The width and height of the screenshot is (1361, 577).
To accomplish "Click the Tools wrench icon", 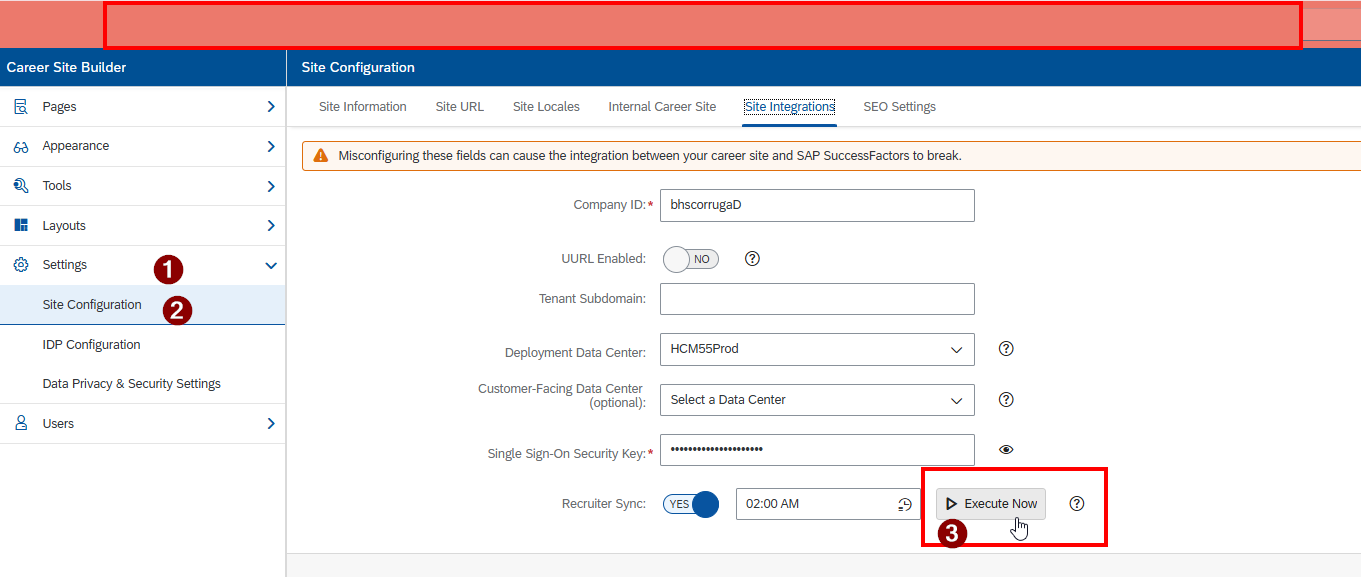I will pyautogui.click(x=20, y=186).
